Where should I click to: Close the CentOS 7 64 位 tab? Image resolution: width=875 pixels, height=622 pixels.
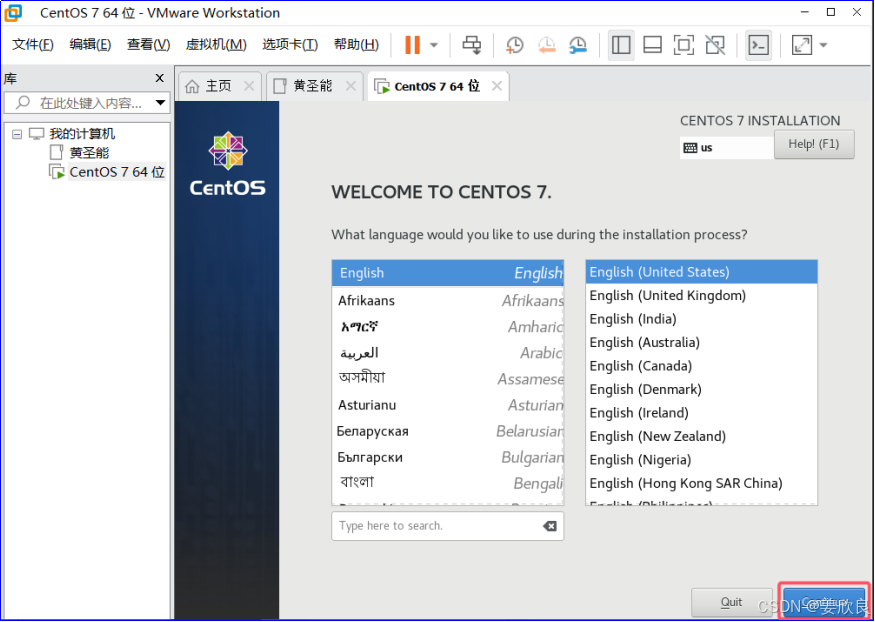pyautogui.click(x=497, y=86)
